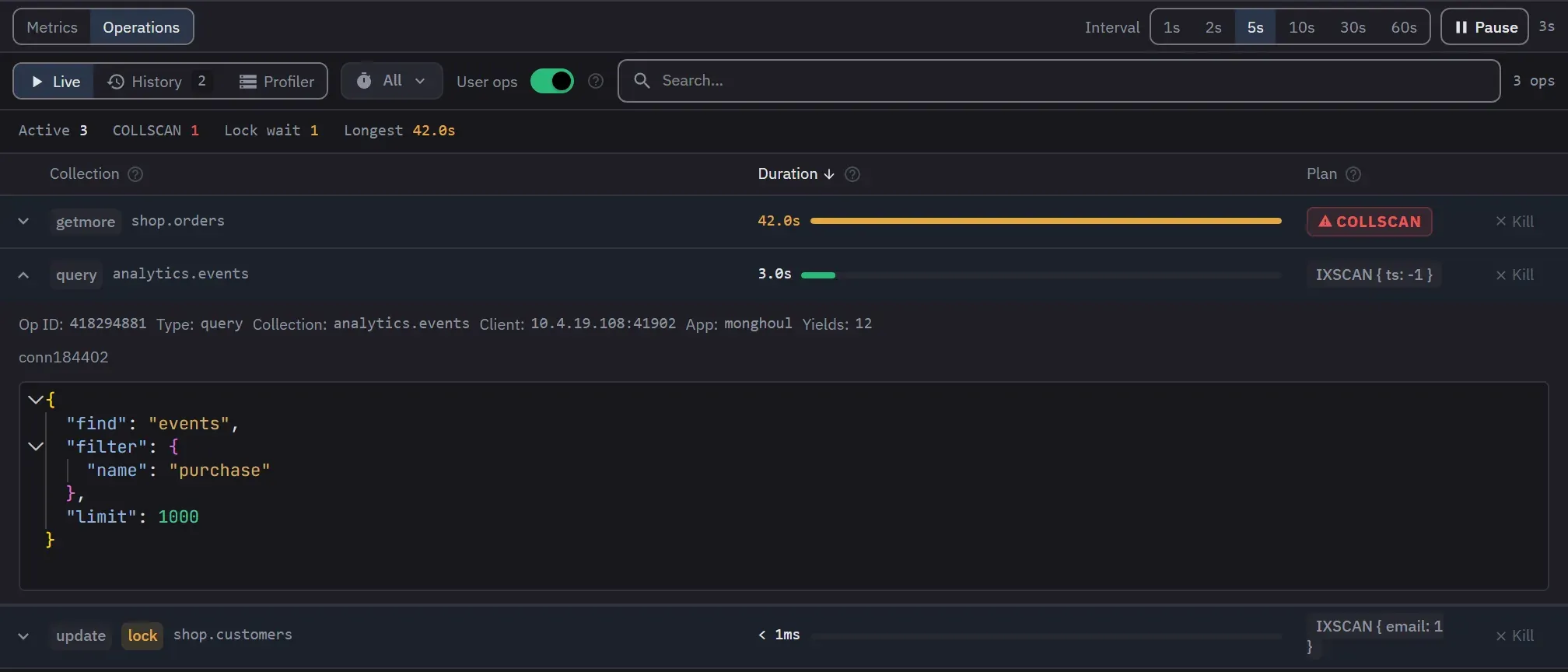The width and height of the screenshot is (1568, 672).
Task: Switch the interval to 30s
Action: 1353,27
